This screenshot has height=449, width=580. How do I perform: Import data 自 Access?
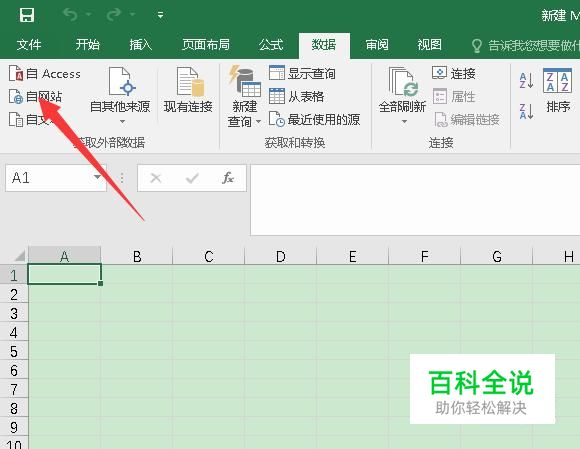click(45, 74)
